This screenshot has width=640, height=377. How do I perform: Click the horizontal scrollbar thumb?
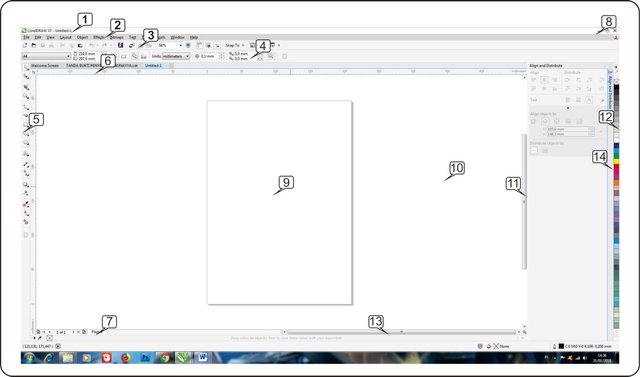tap(402, 332)
